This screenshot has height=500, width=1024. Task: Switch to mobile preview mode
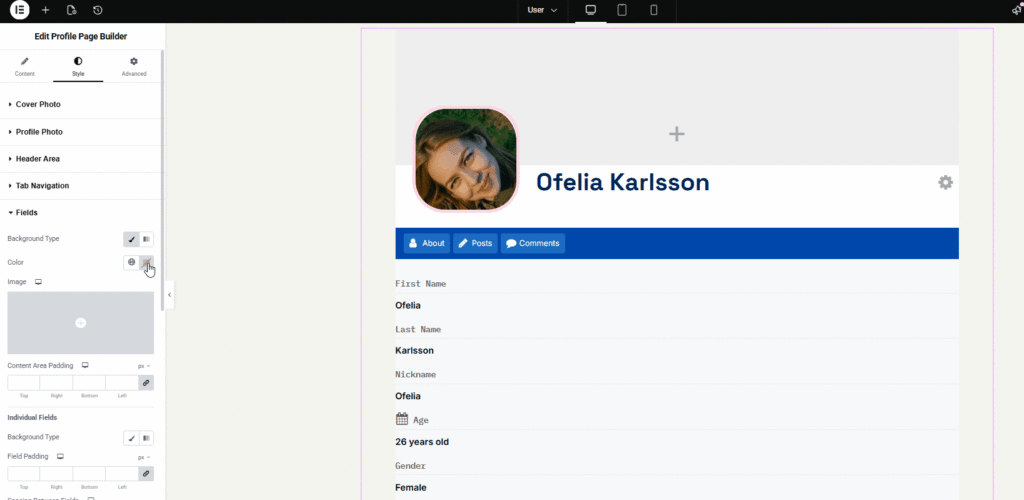[654, 10]
